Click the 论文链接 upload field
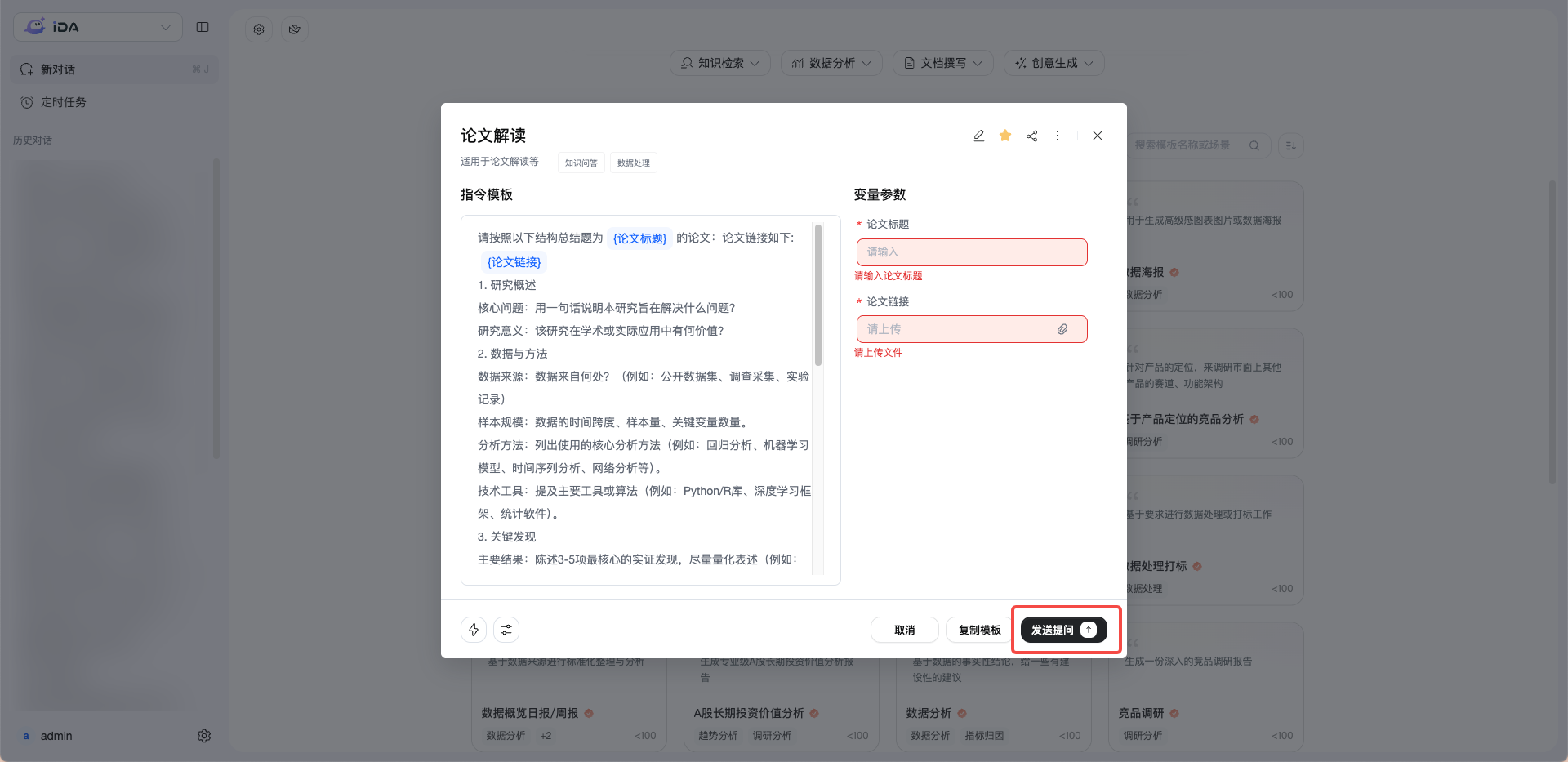This screenshot has height=762, width=1568. click(x=972, y=329)
